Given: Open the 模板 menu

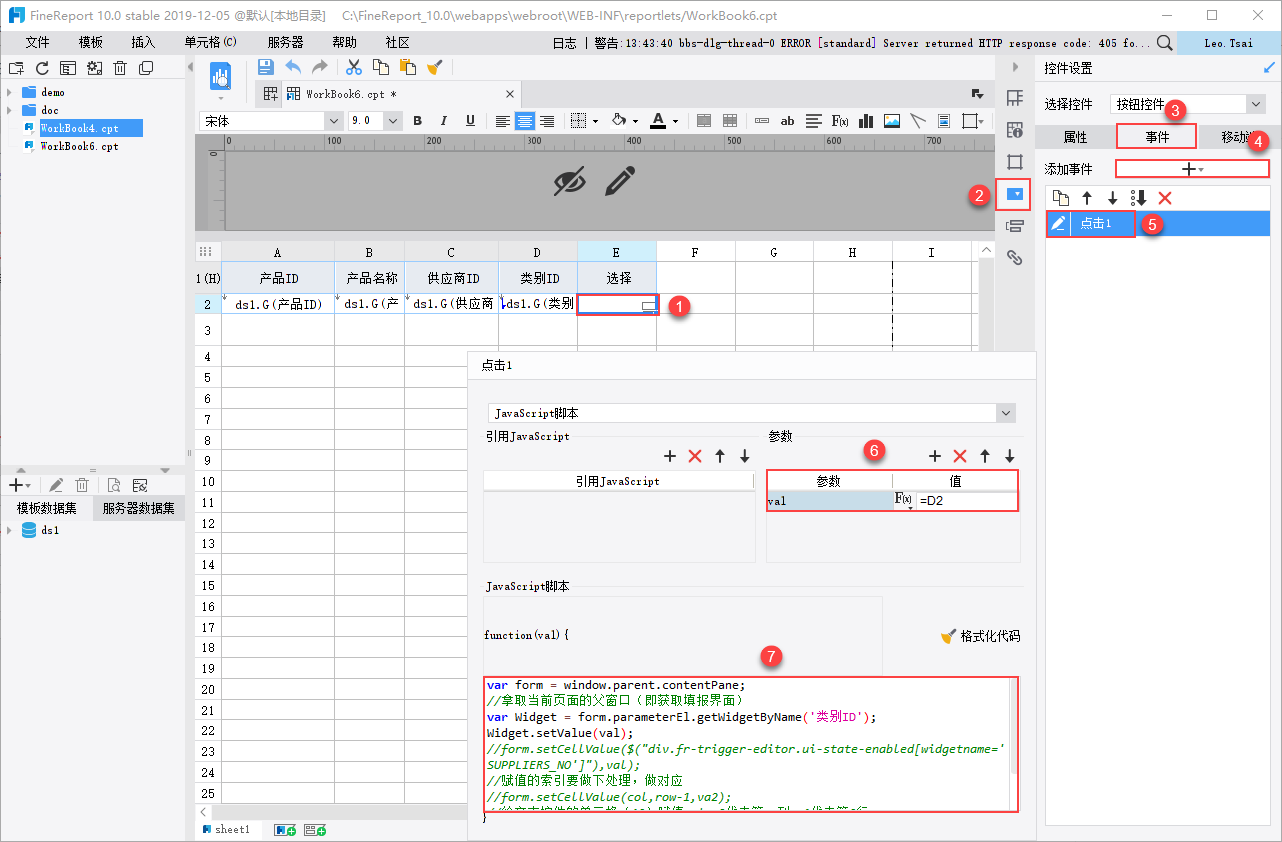Looking at the screenshot, I should pos(91,43).
